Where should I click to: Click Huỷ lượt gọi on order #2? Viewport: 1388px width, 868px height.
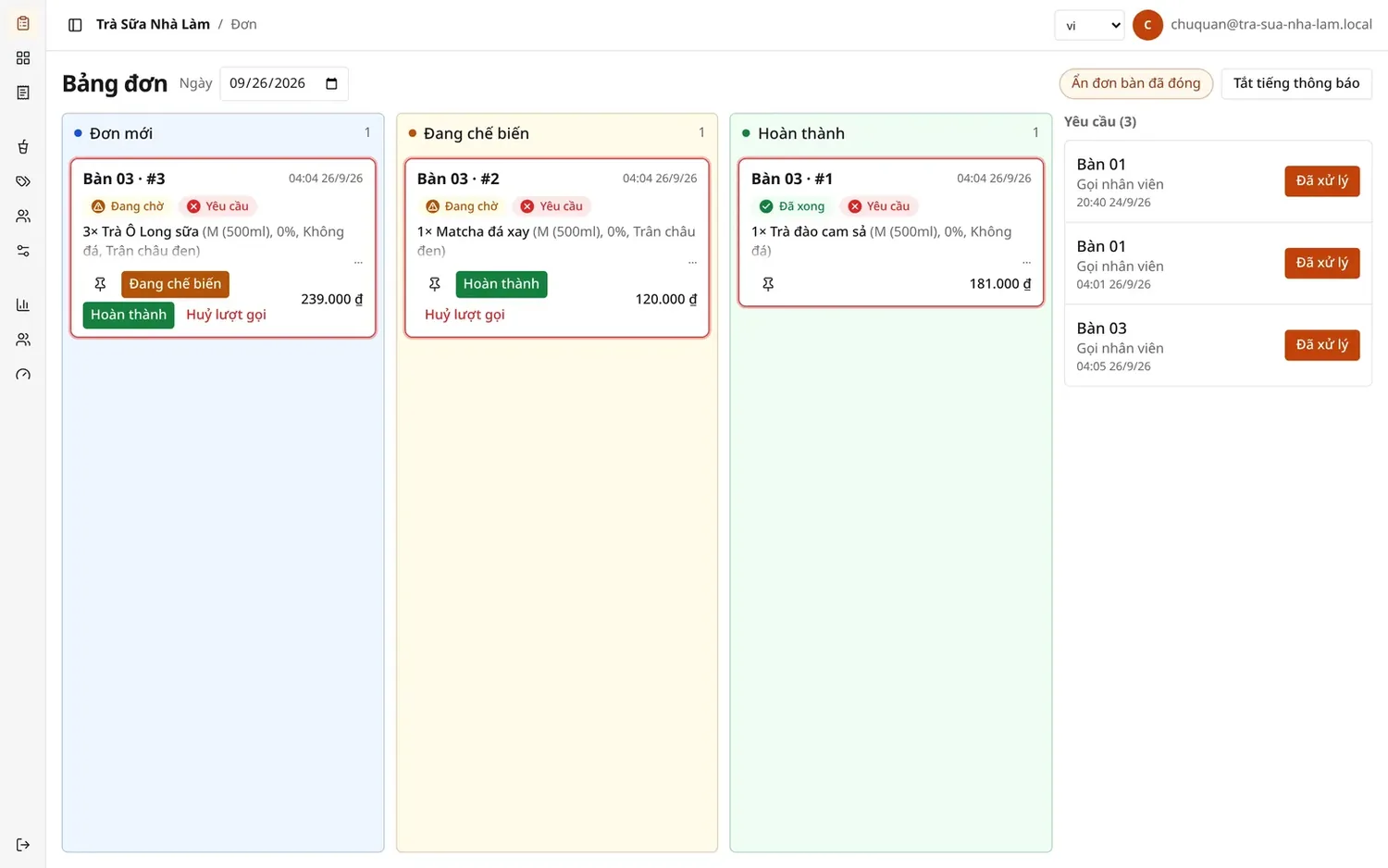point(465,315)
